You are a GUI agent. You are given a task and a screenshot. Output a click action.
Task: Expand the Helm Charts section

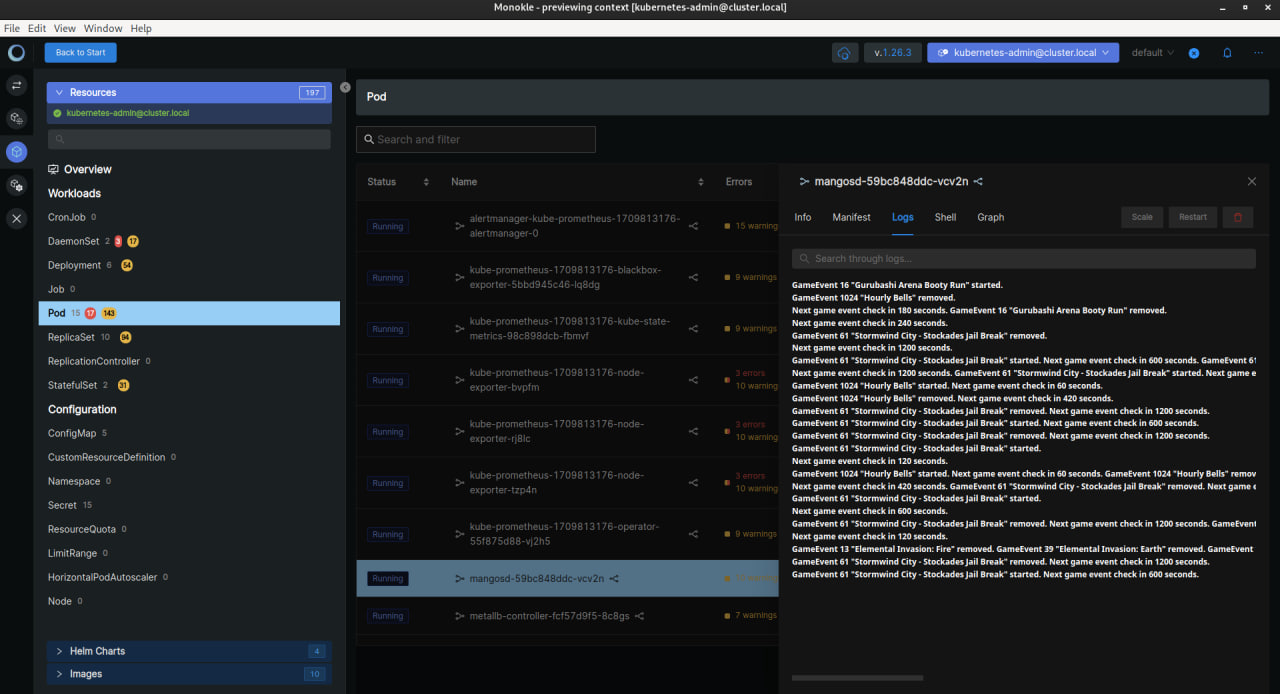(189, 651)
